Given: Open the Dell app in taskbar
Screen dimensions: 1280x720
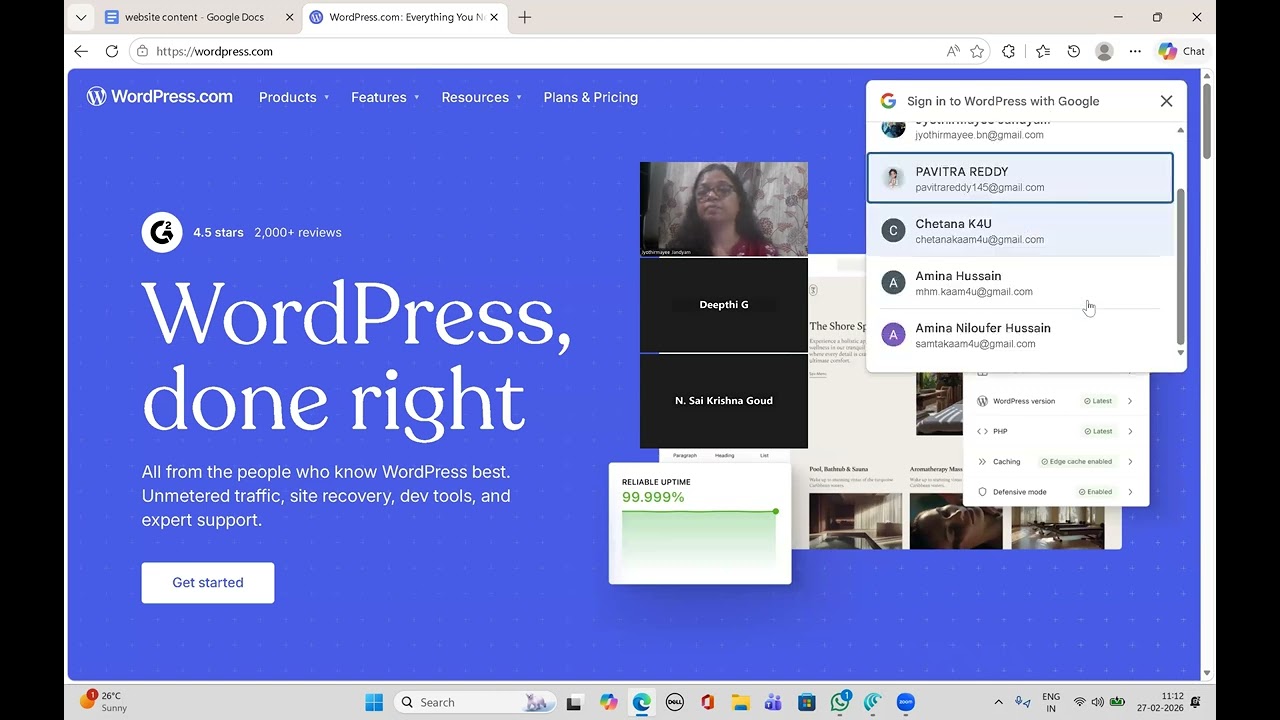Looking at the screenshot, I should 675,702.
